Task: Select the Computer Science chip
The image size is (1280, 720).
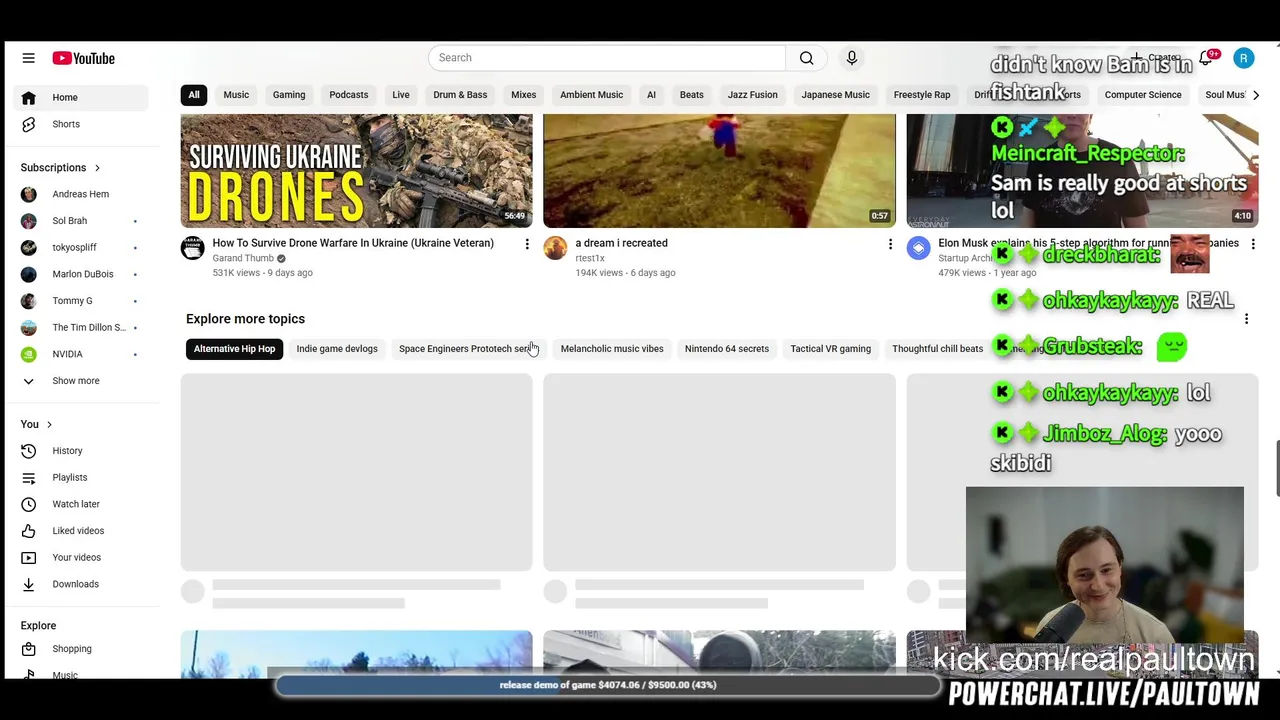Action: coord(1143,95)
